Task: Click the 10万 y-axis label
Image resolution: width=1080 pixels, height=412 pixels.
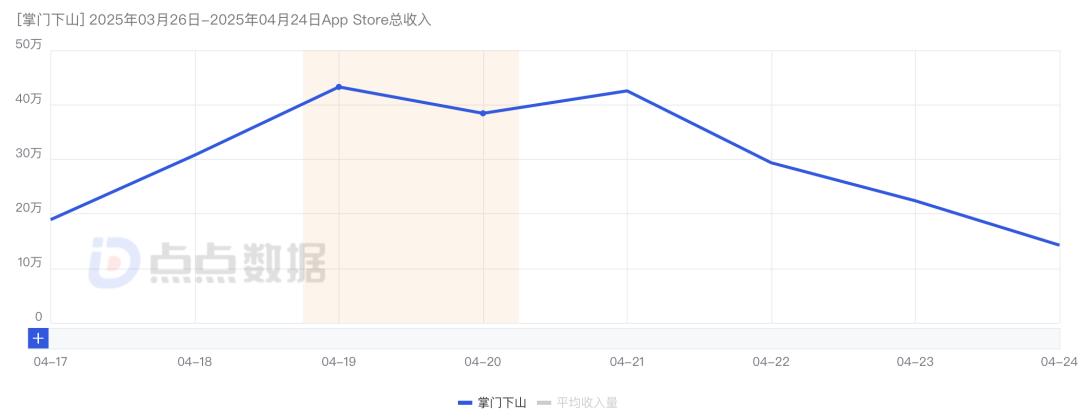Action: (x=29, y=263)
